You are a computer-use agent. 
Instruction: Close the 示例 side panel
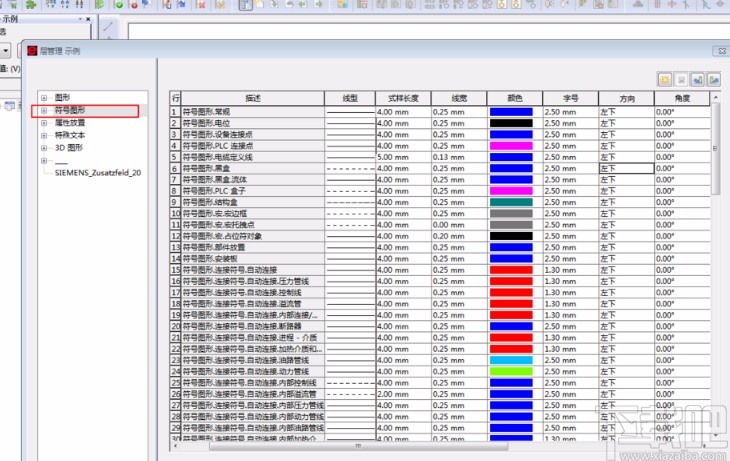[x=88, y=19]
